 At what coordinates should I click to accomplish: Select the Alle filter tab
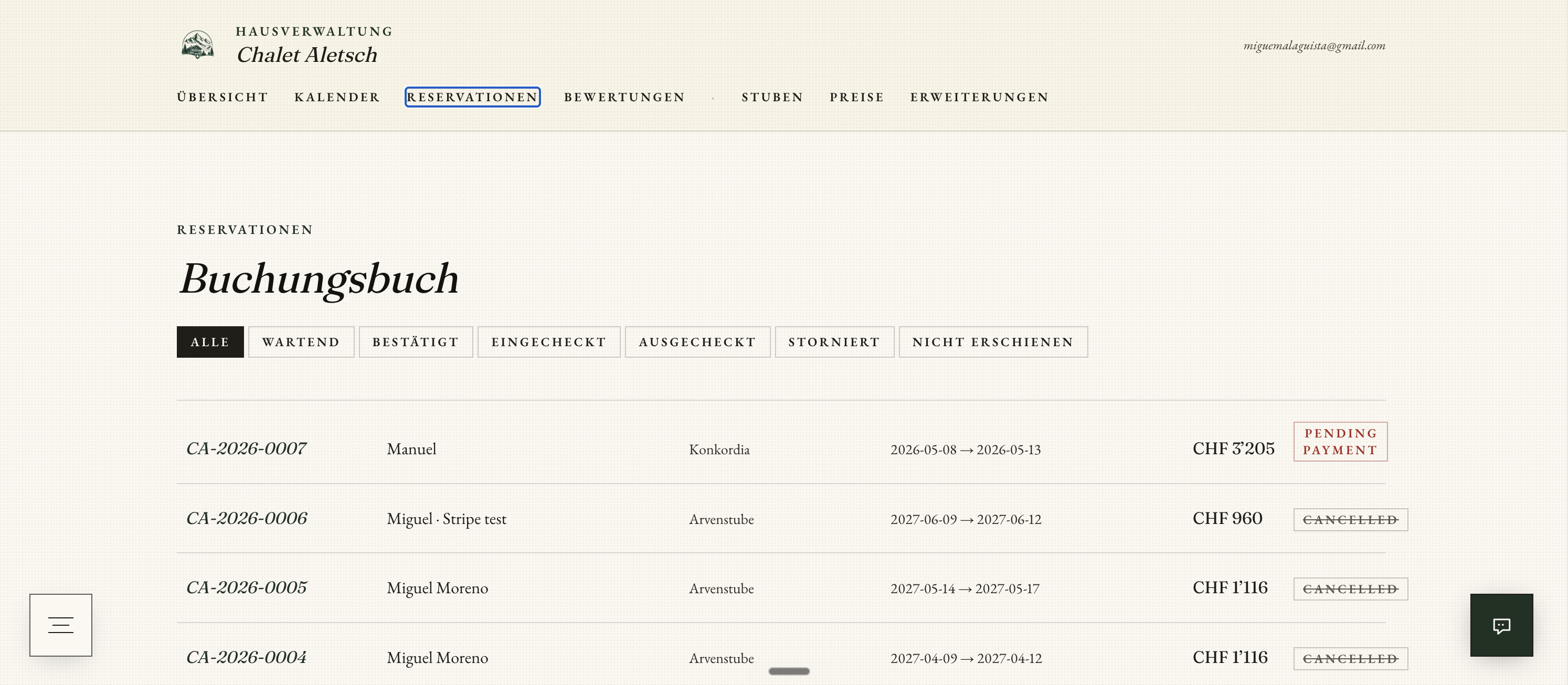[x=210, y=342]
